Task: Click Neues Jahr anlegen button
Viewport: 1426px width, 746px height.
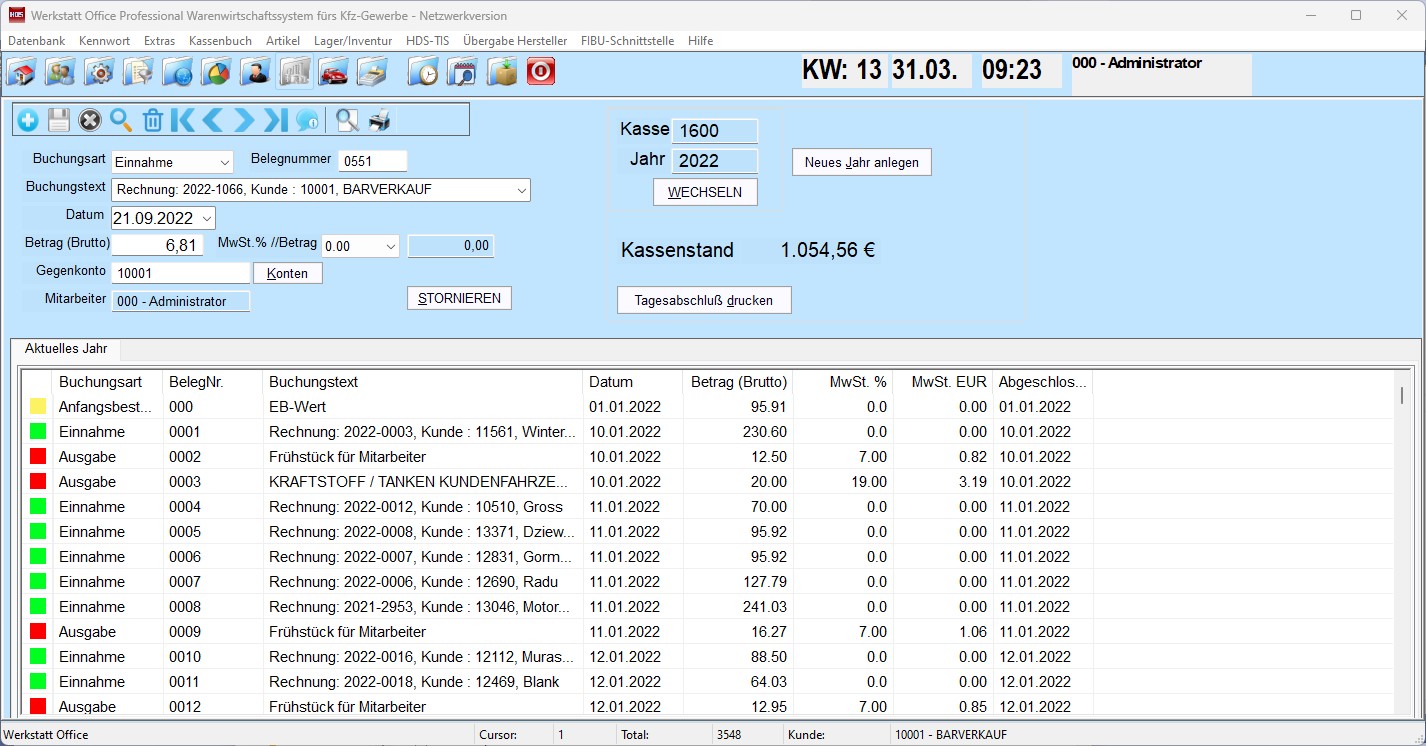Action: [x=862, y=162]
